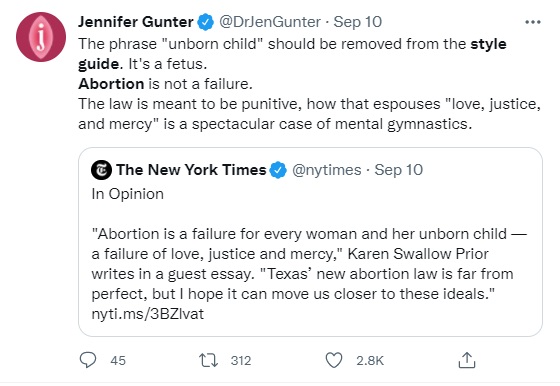View the 2.8K likes count
Screen dimensions: 560x386
[x=370, y=360]
